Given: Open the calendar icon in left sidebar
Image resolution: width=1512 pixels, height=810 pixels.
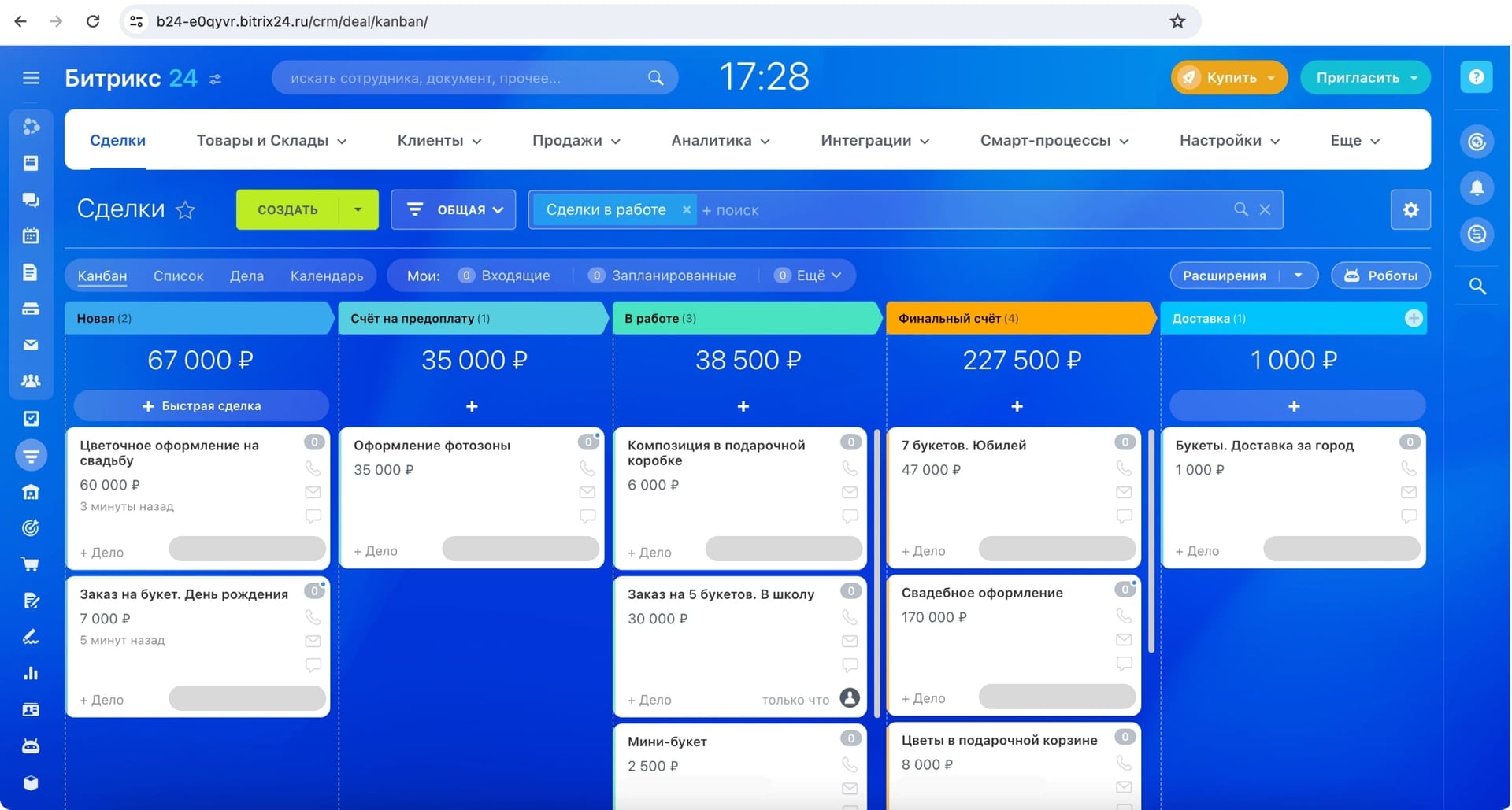Looking at the screenshot, I should pyautogui.click(x=31, y=235).
